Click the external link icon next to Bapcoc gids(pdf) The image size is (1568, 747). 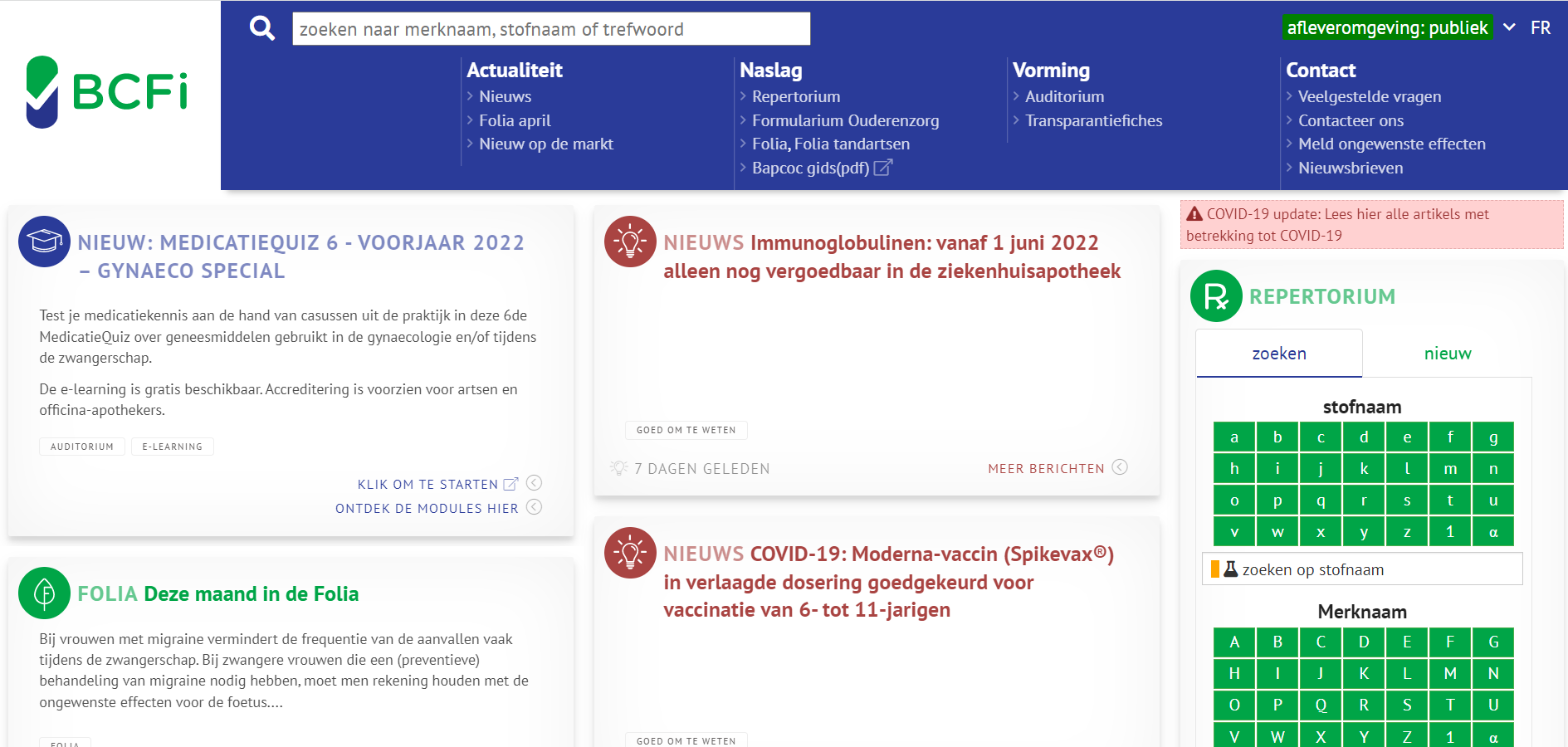point(882,167)
